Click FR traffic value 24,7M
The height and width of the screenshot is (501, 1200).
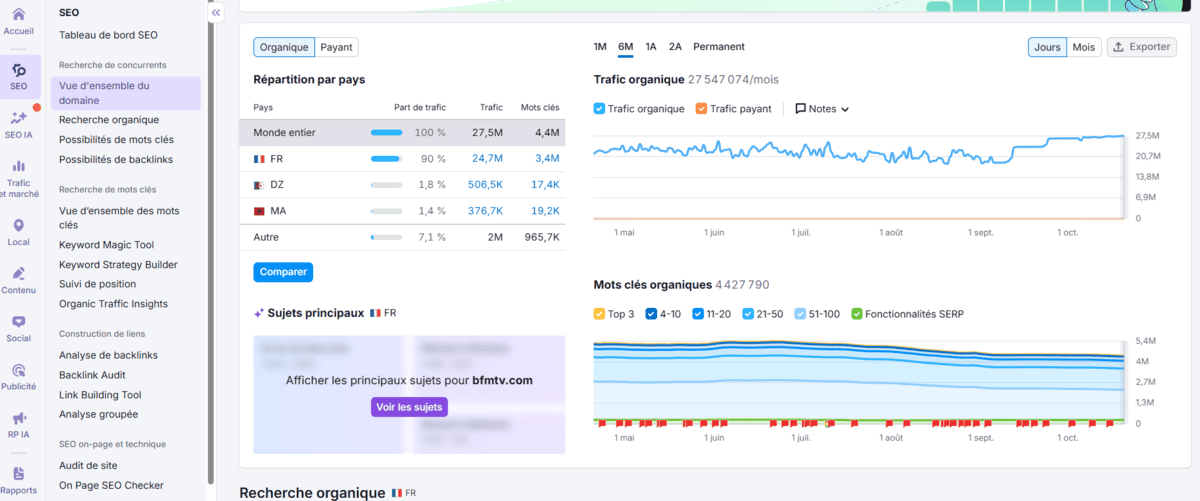point(487,159)
